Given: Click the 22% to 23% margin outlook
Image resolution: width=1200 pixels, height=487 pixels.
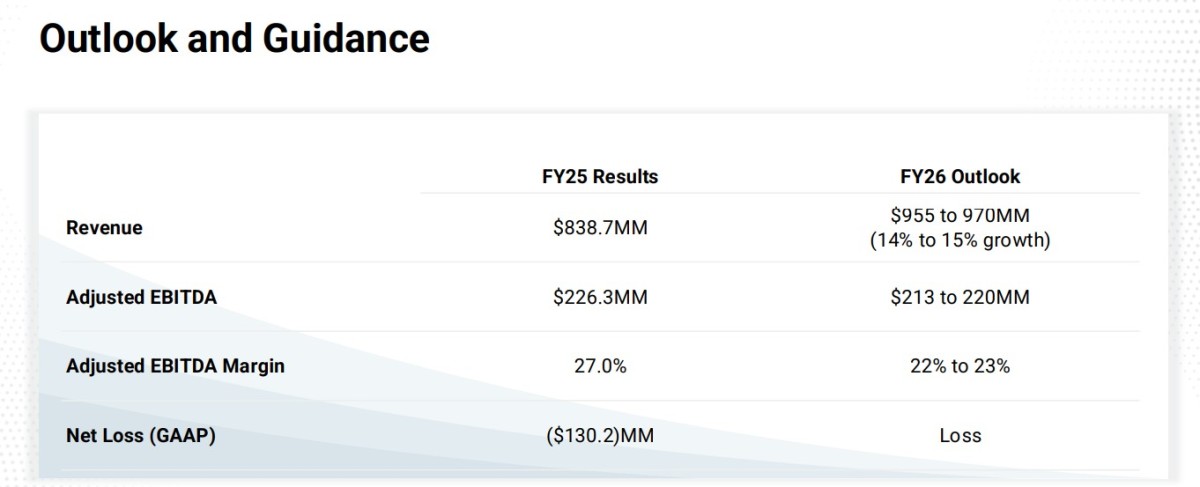Looking at the screenshot, I should (x=960, y=366).
